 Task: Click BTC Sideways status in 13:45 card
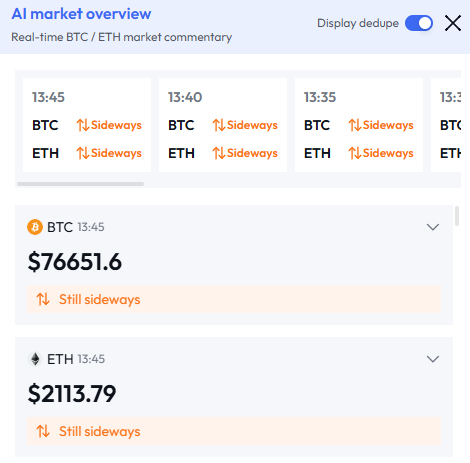[x=109, y=125]
